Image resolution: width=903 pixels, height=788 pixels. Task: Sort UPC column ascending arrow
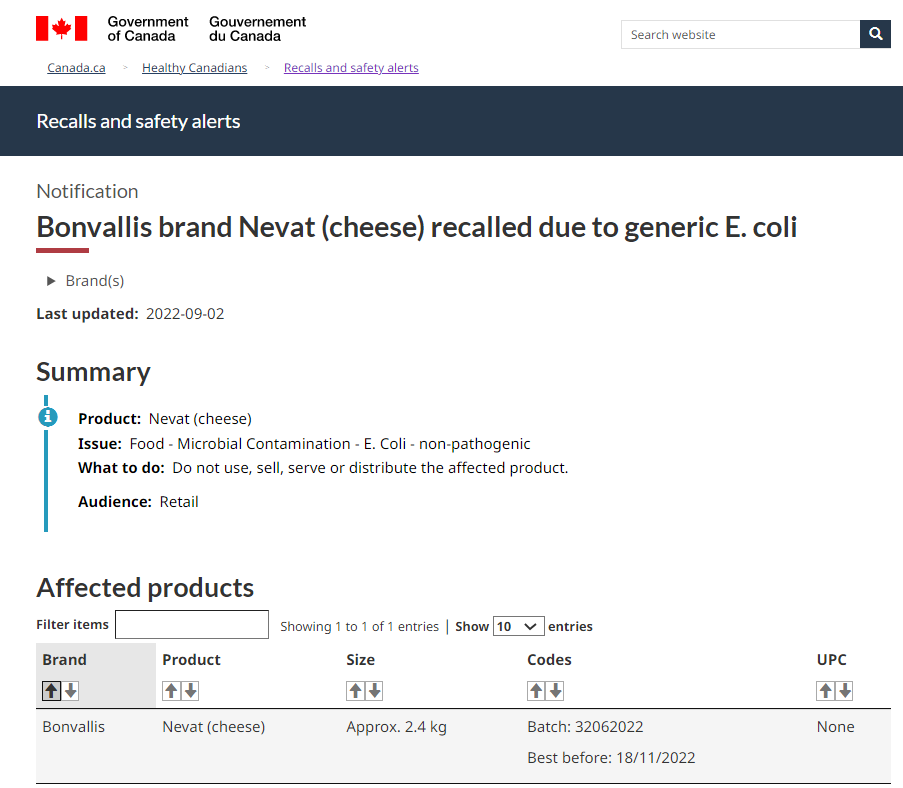825,690
